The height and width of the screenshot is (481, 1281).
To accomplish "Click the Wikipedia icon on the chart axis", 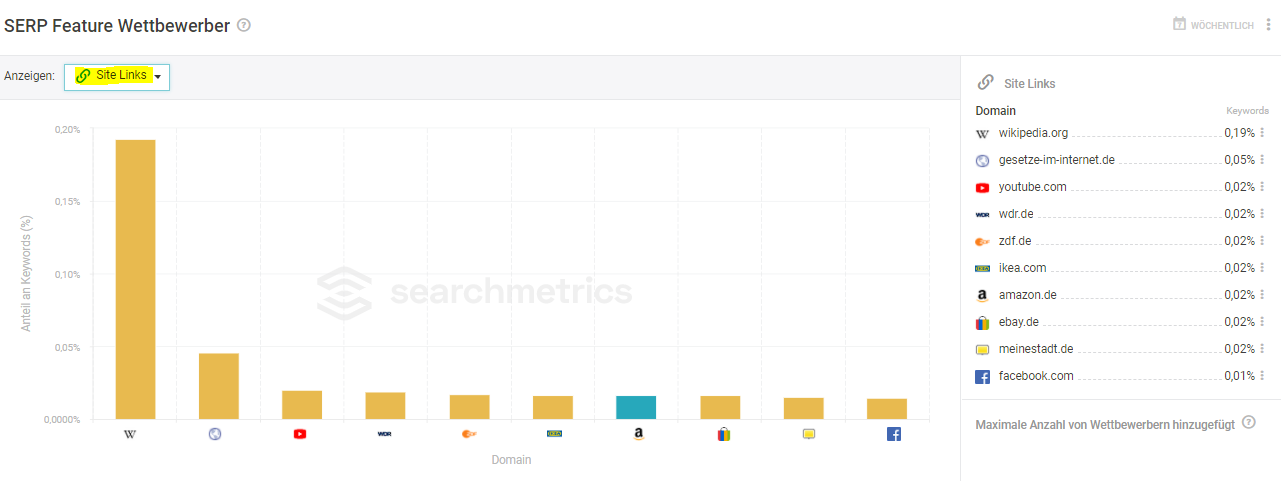I will click(129, 434).
